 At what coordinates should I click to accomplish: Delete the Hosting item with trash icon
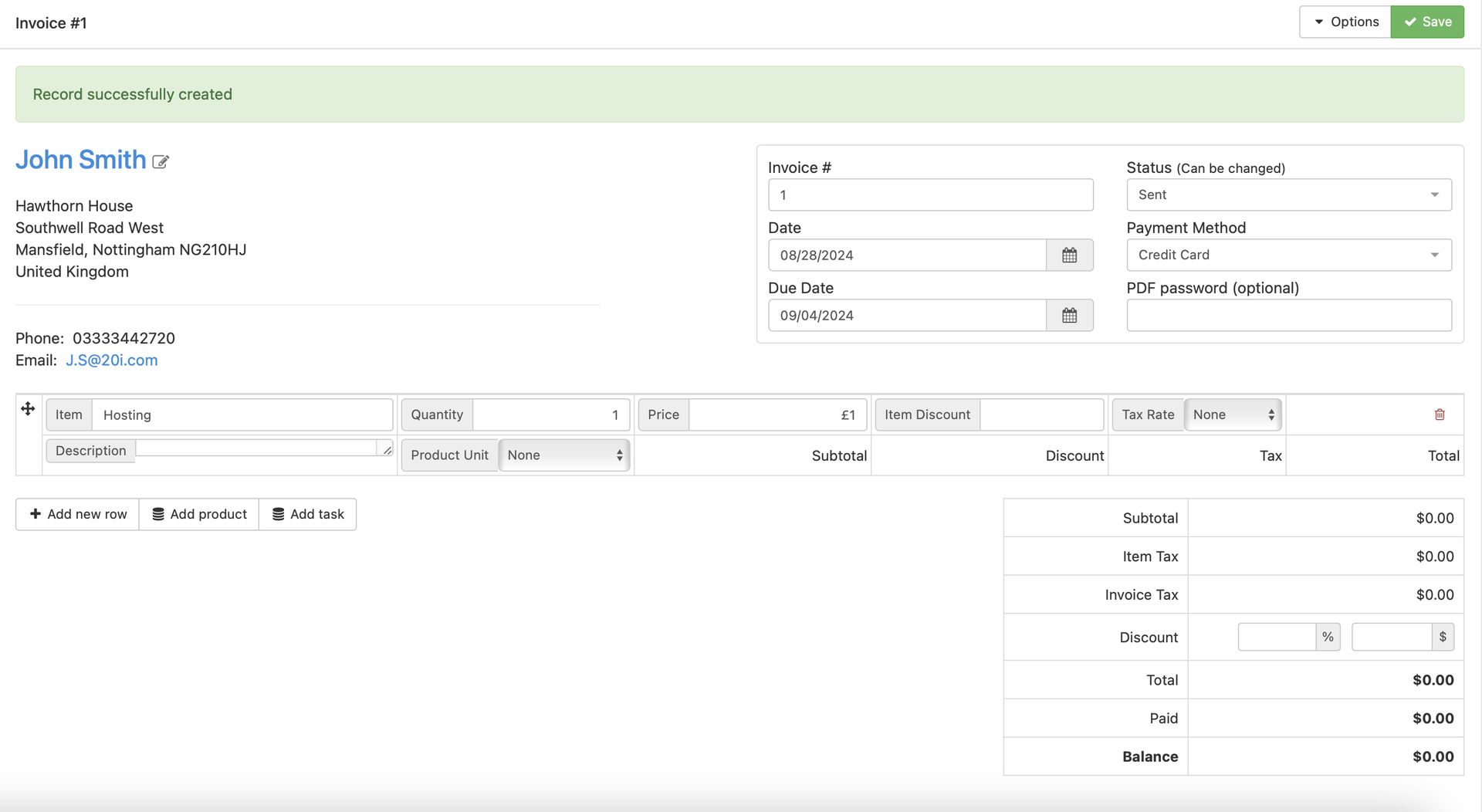[x=1440, y=415]
